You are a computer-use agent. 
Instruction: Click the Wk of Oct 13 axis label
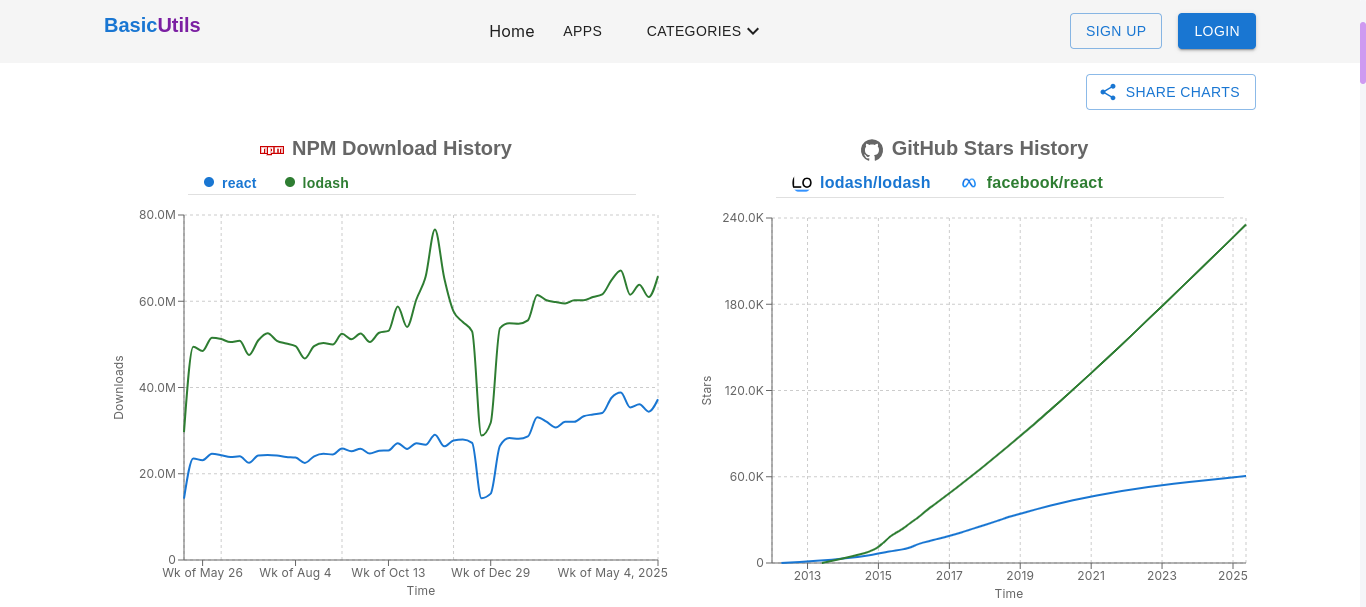click(388, 573)
